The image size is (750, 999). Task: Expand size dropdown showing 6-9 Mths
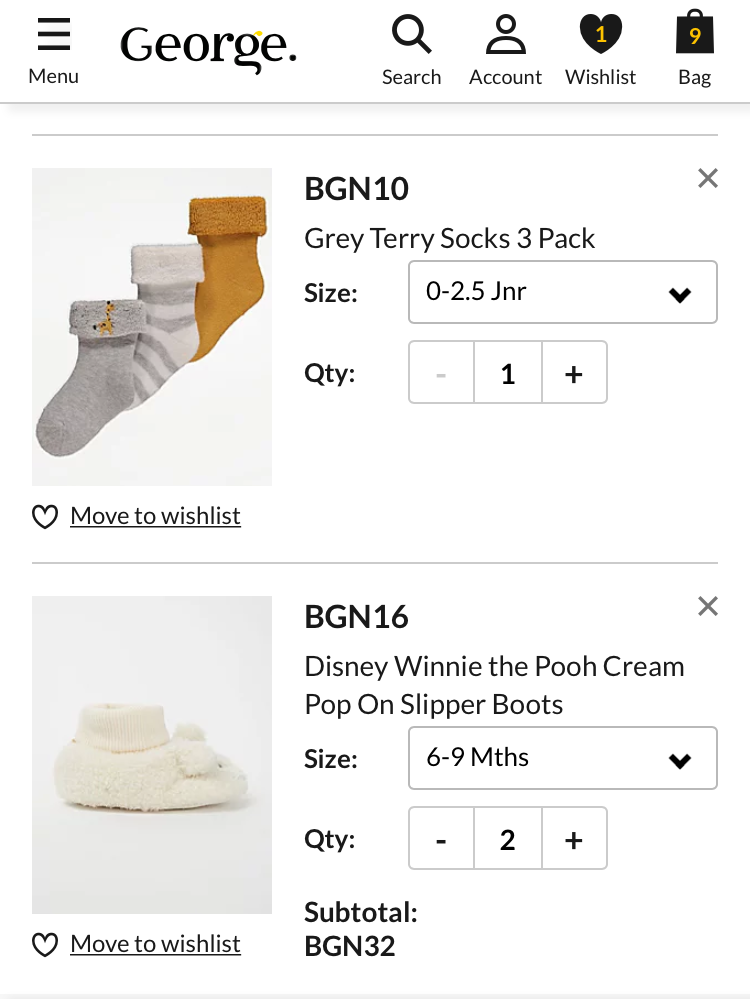pos(562,758)
